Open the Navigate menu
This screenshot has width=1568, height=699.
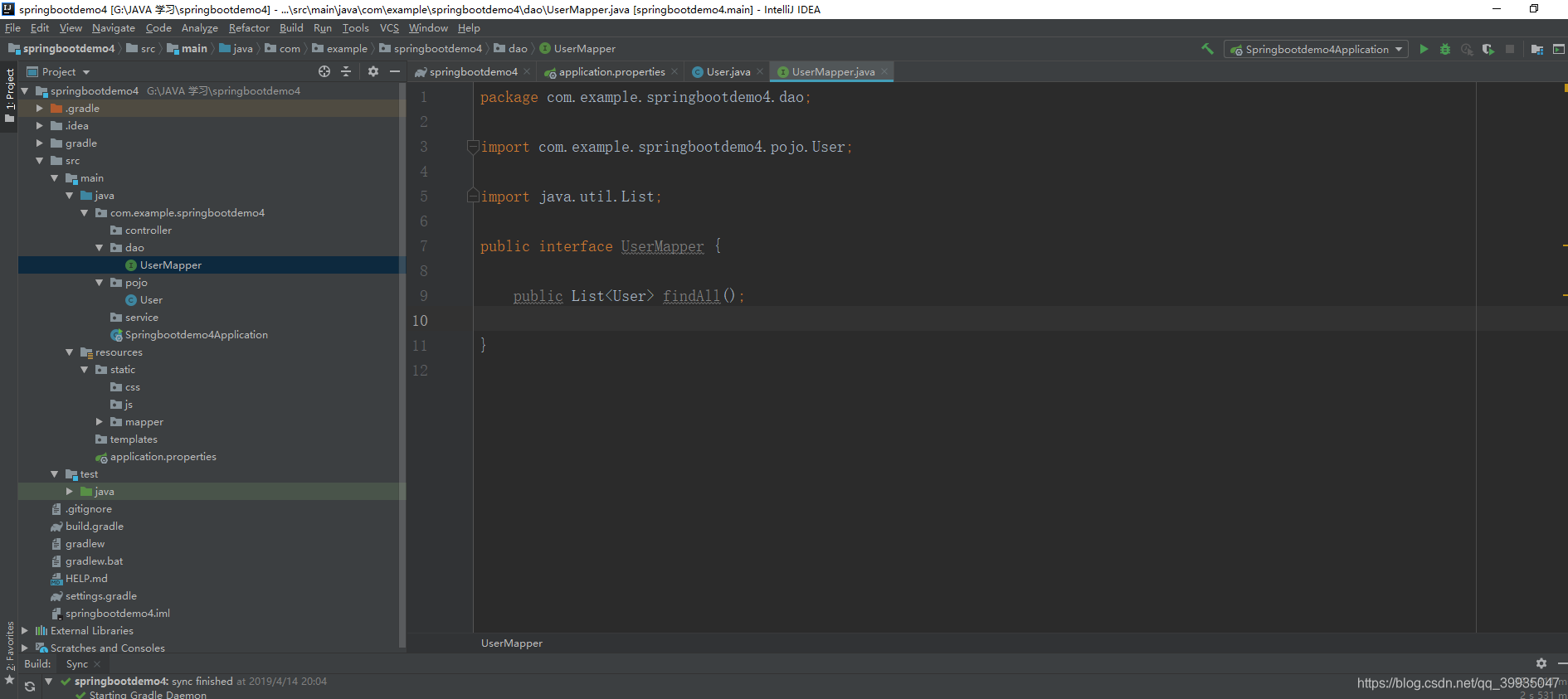pyautogui.click(x=113, y=28)
